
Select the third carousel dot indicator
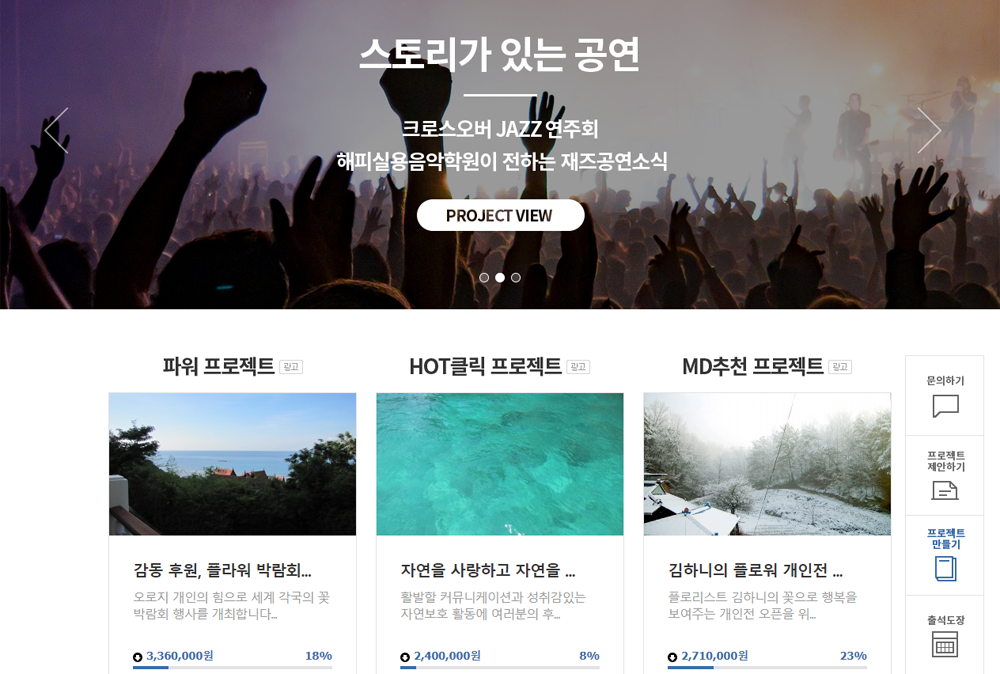(516, 277)
